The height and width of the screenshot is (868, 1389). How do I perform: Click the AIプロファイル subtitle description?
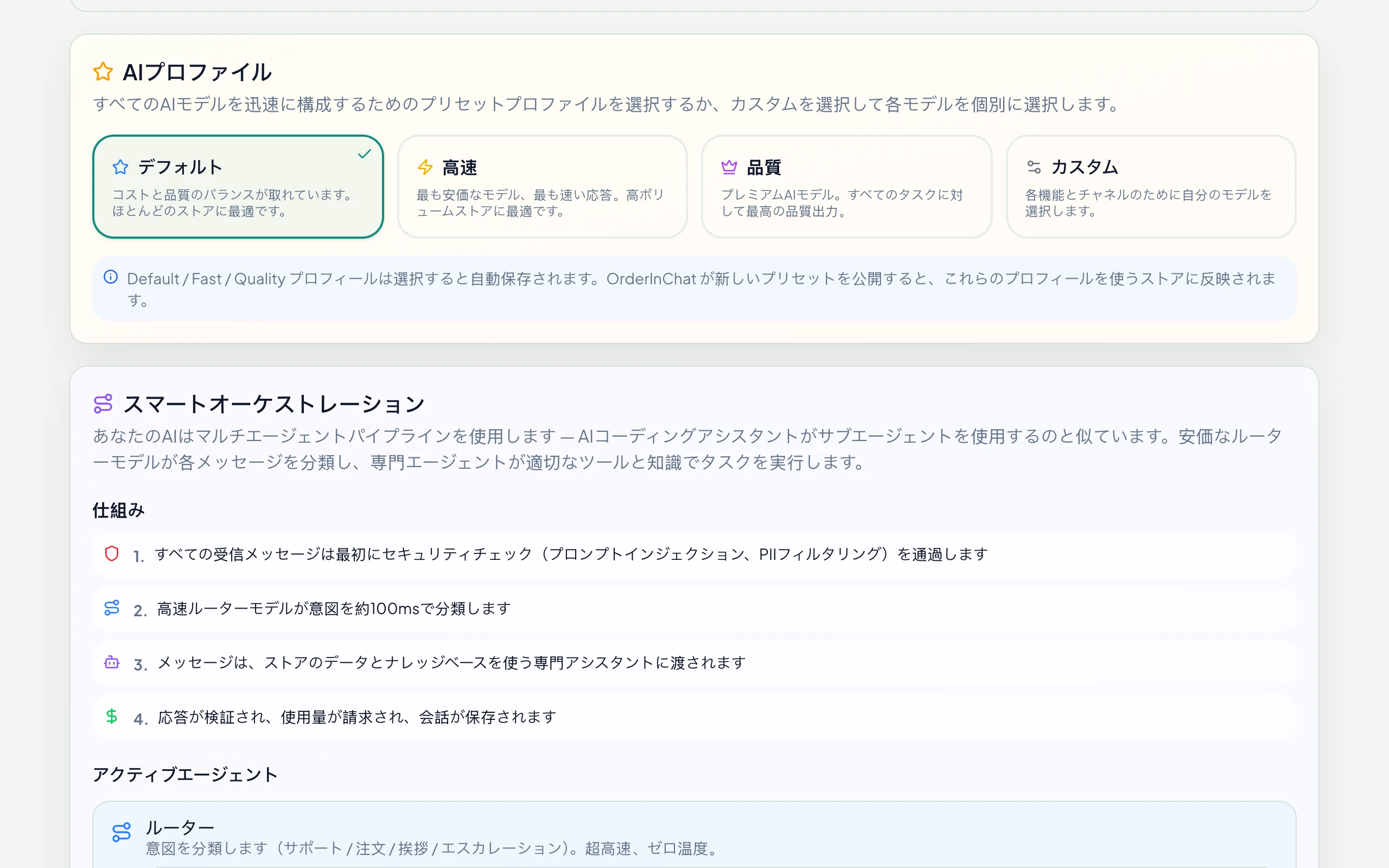pyautogui.click(x=607, y=105)
